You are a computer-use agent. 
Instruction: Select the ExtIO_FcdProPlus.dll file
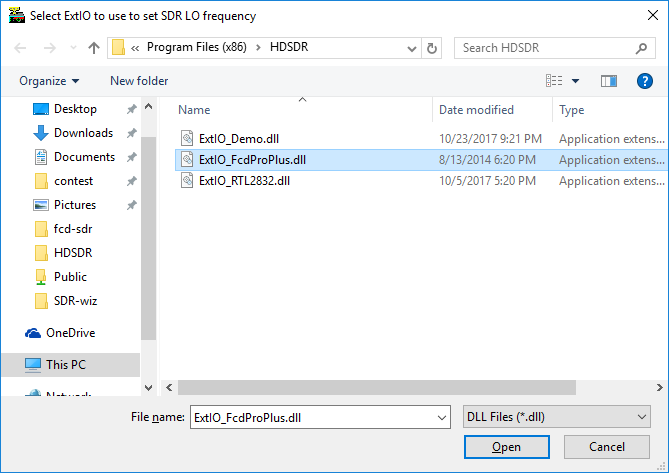(x=252, y=160)
